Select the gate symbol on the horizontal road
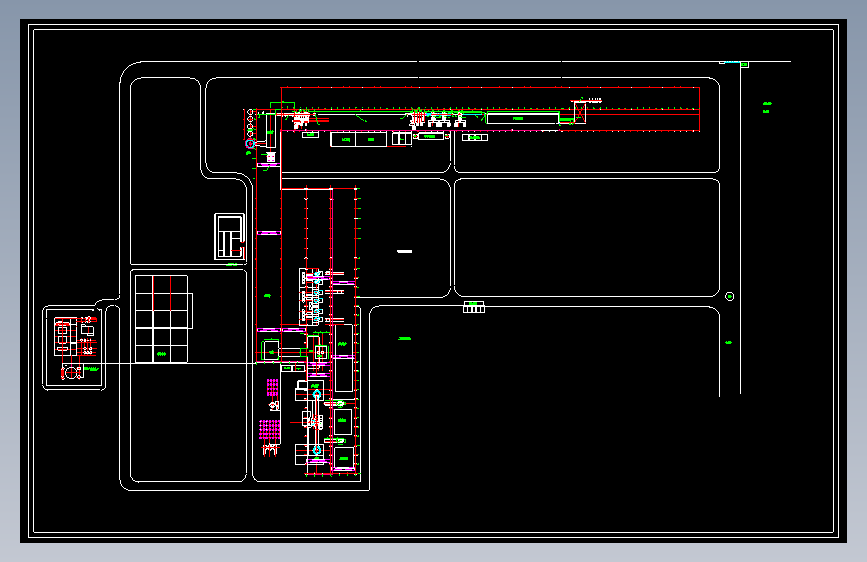 pyautogui.click(x=474, y=307)
